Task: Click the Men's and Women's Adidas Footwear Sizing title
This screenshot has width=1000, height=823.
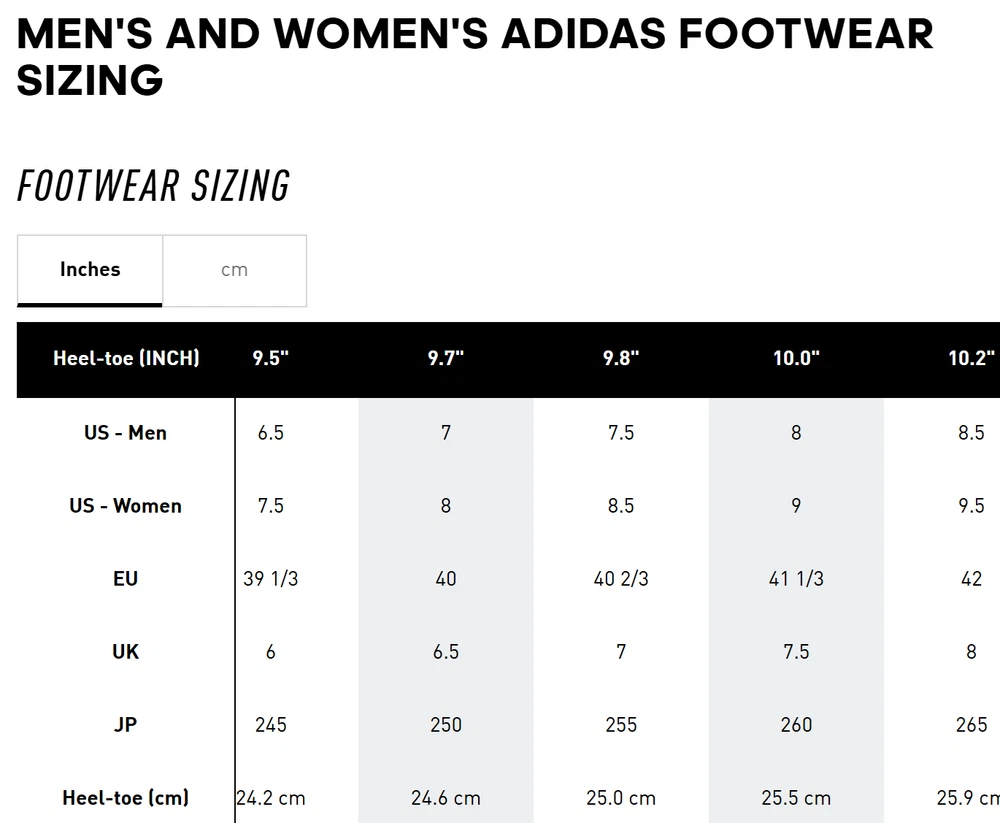Action: point(475,56)
